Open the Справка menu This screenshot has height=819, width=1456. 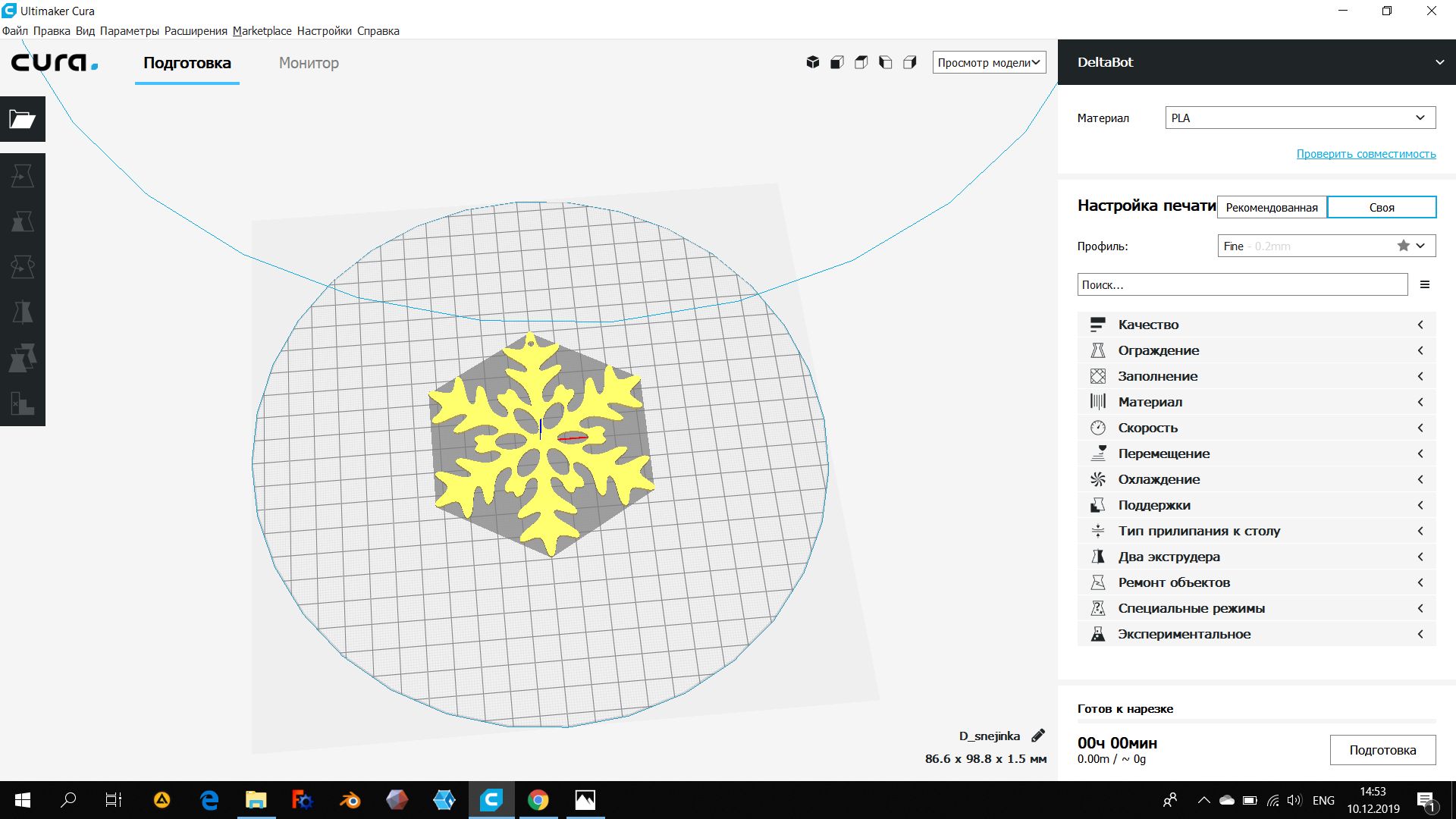click(x=378, y=31)
